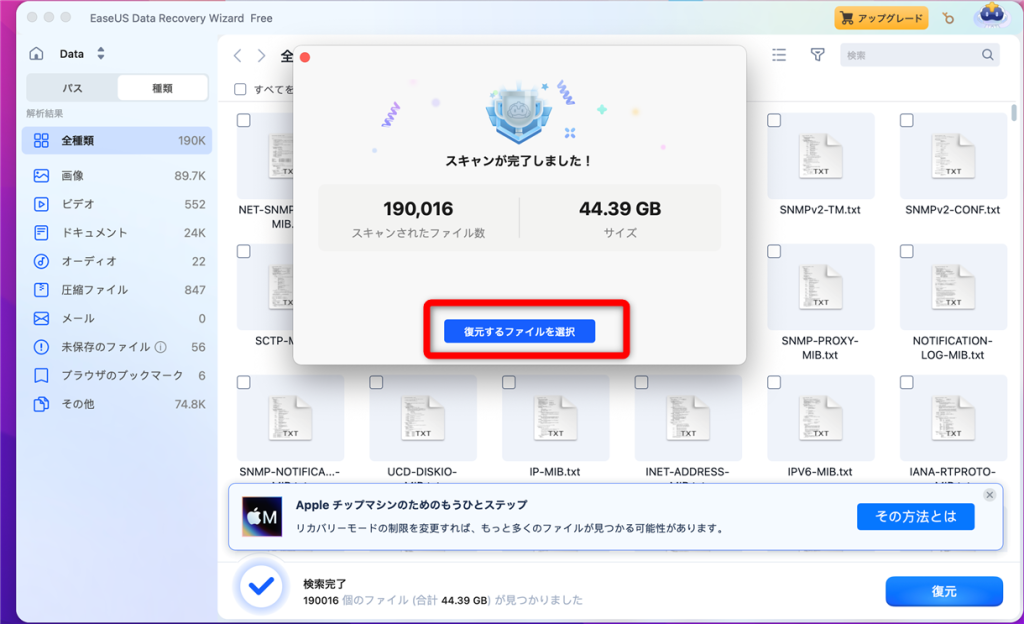The image size is (1024, 624).
Task: Select the ドキュメント category icon
Action: point(41,232)
